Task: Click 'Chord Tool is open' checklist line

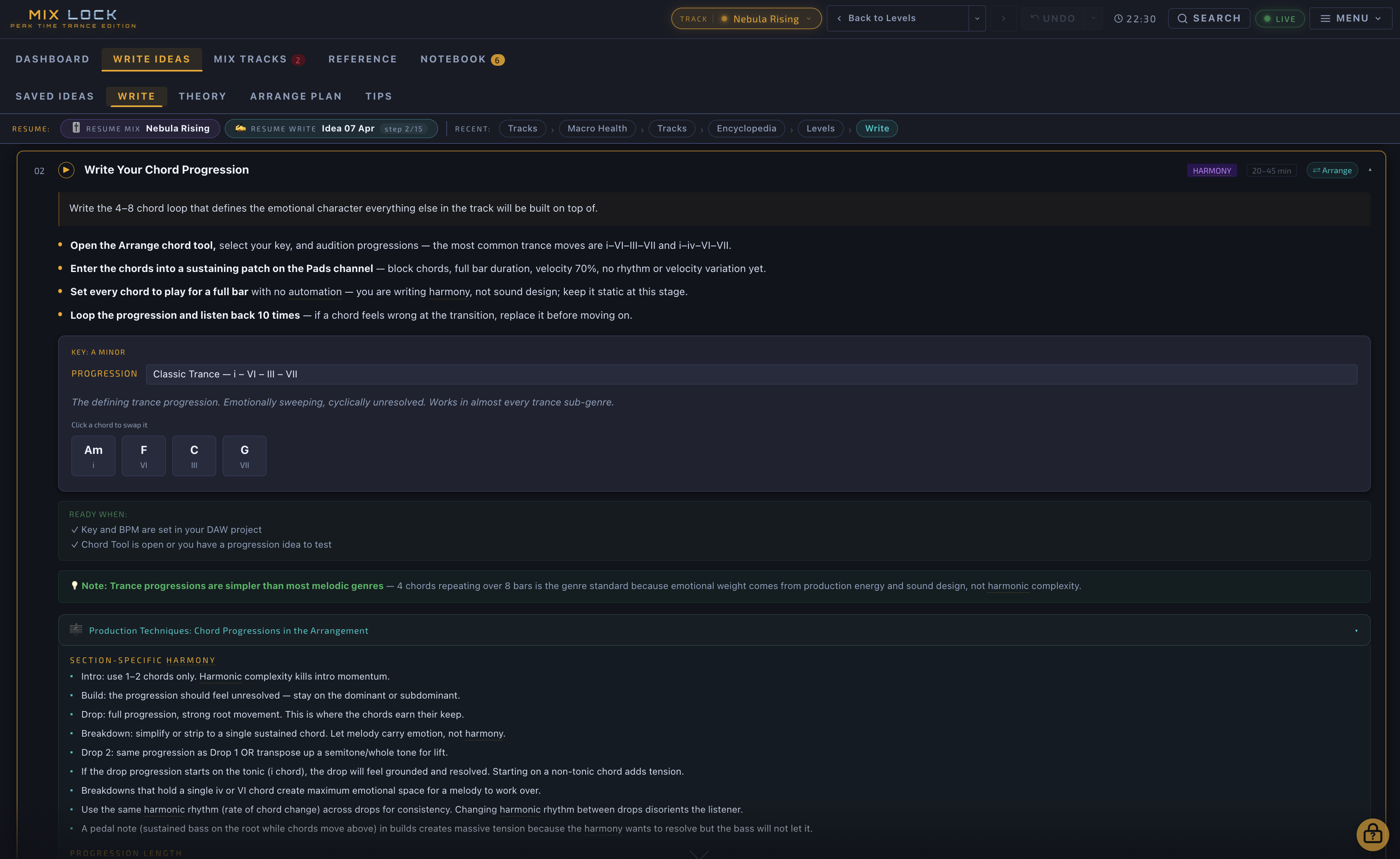Action: click(x=201, y=544)
